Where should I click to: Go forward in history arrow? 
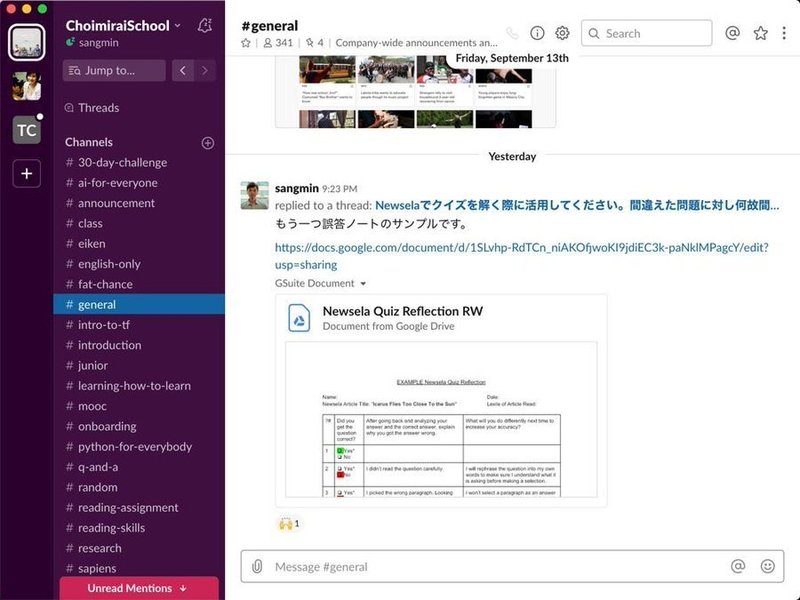[205, 70]
